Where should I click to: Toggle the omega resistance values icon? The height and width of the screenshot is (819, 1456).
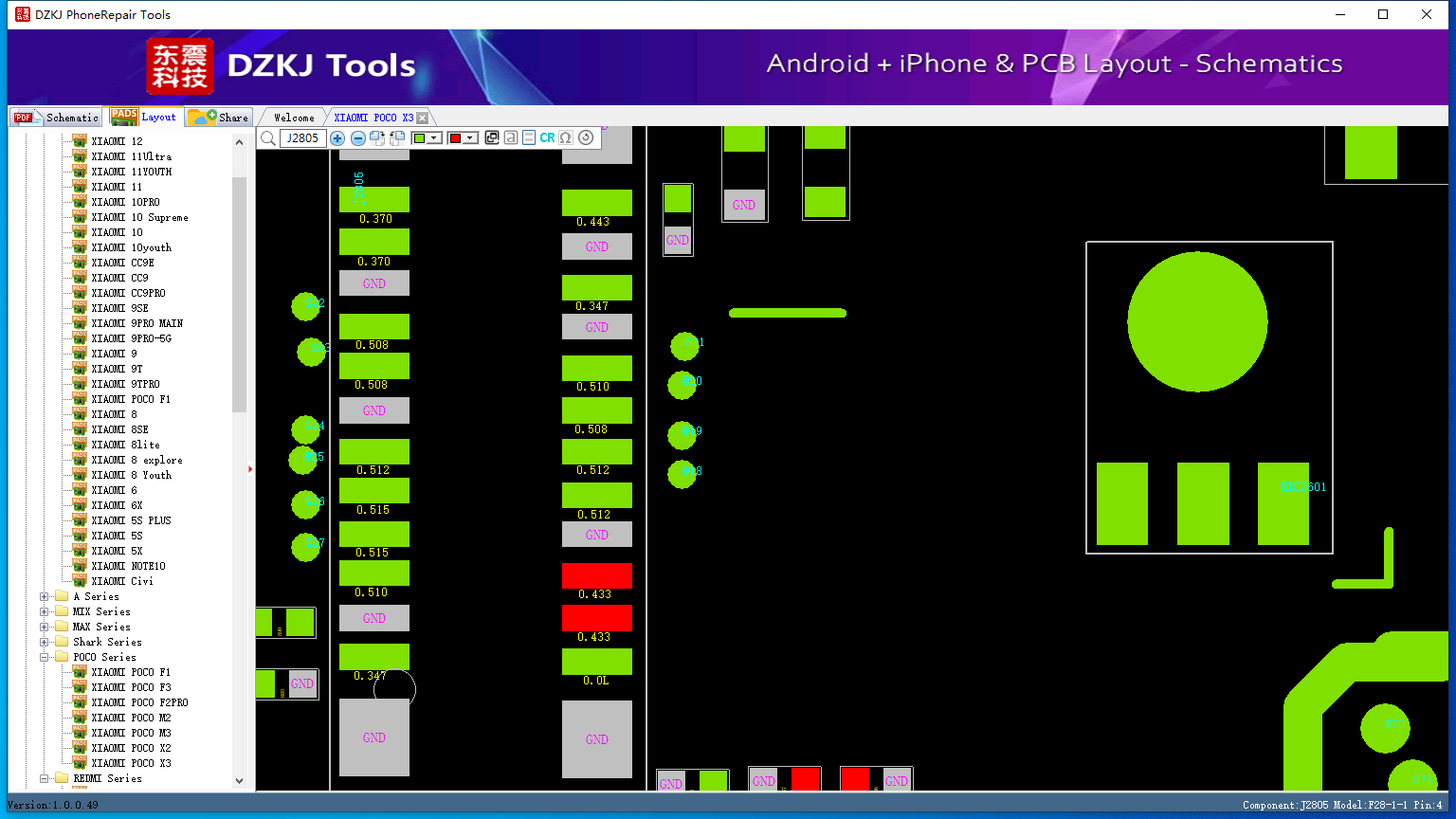[566, 138]
